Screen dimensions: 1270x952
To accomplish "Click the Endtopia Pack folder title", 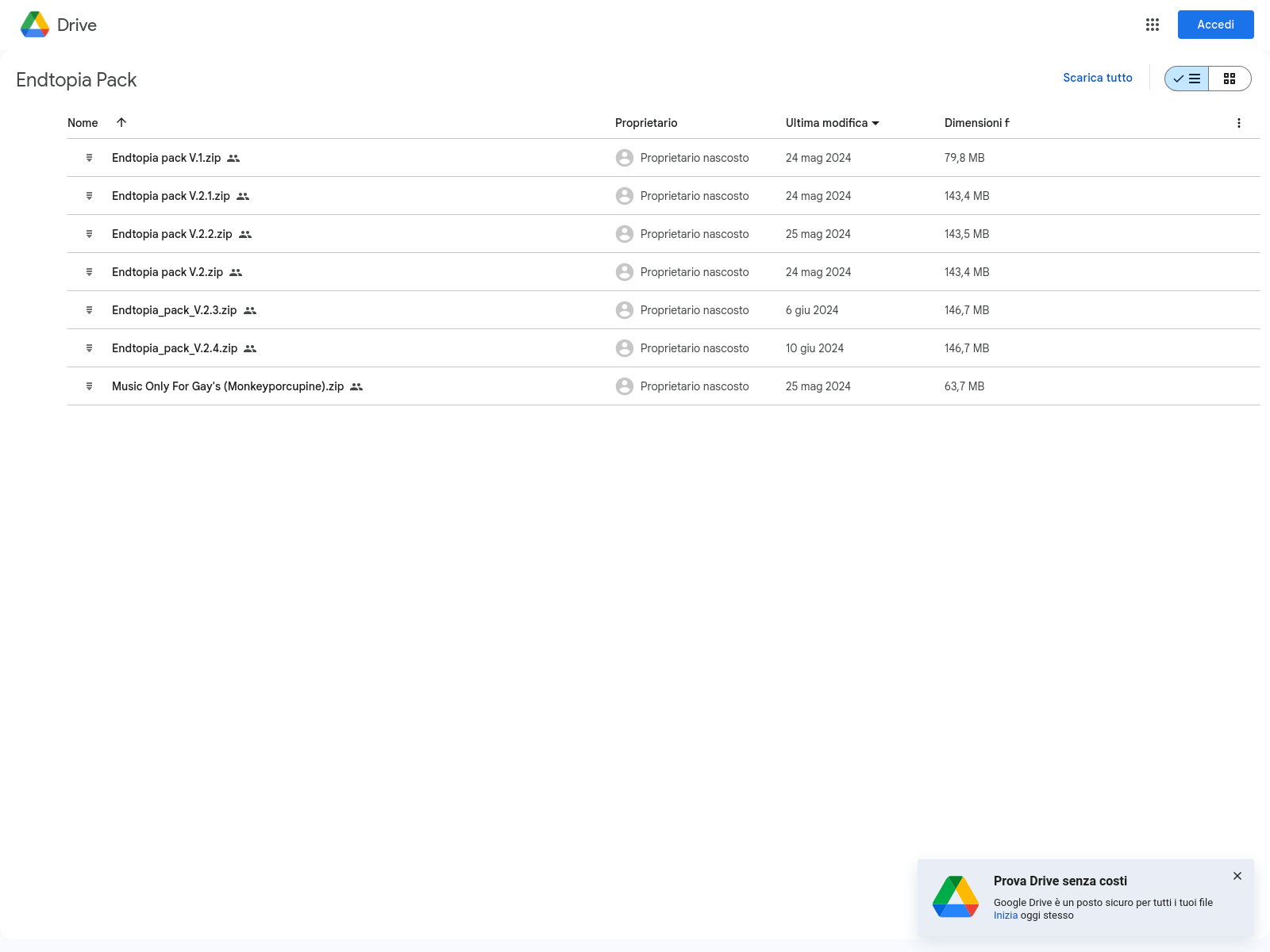I will pos(76,80).
